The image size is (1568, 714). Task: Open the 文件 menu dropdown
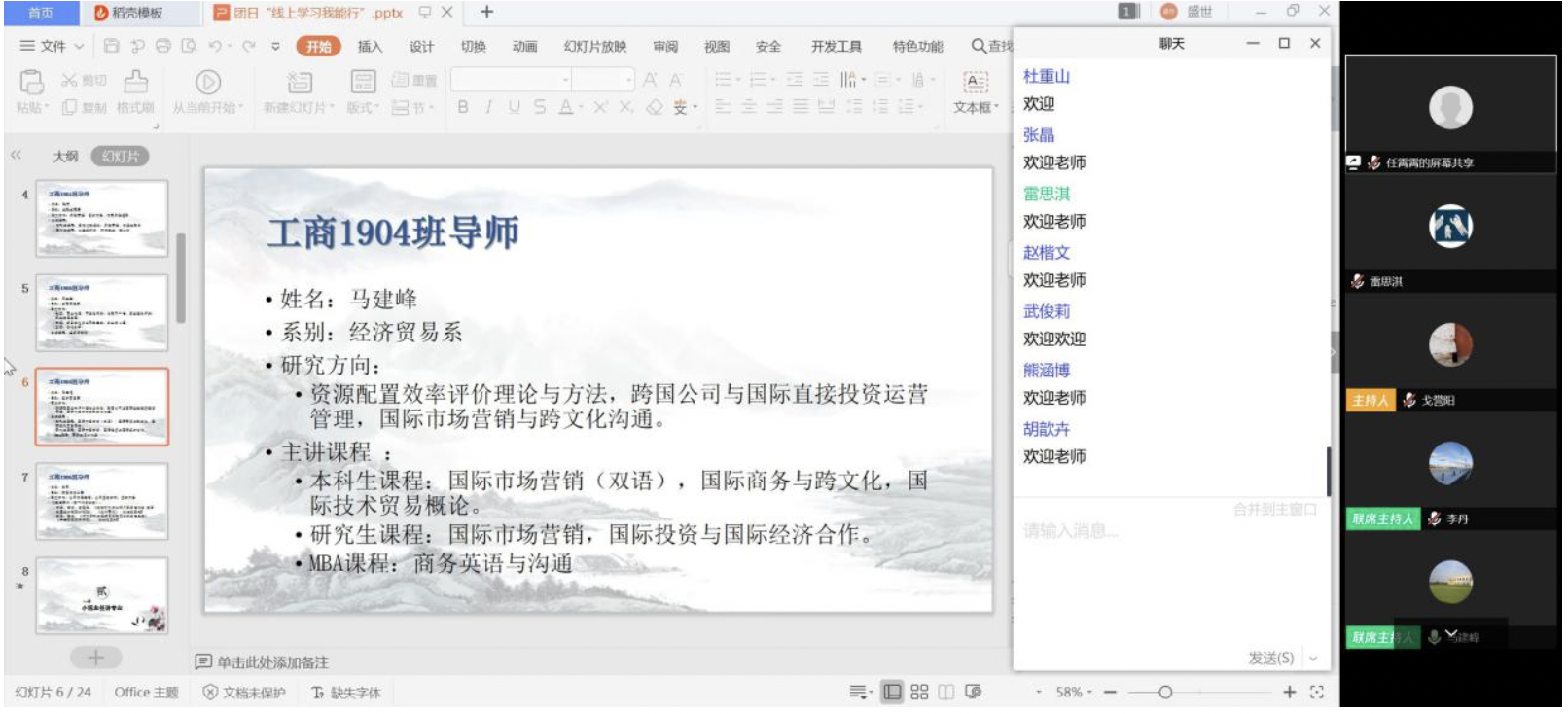coord(52,46)
